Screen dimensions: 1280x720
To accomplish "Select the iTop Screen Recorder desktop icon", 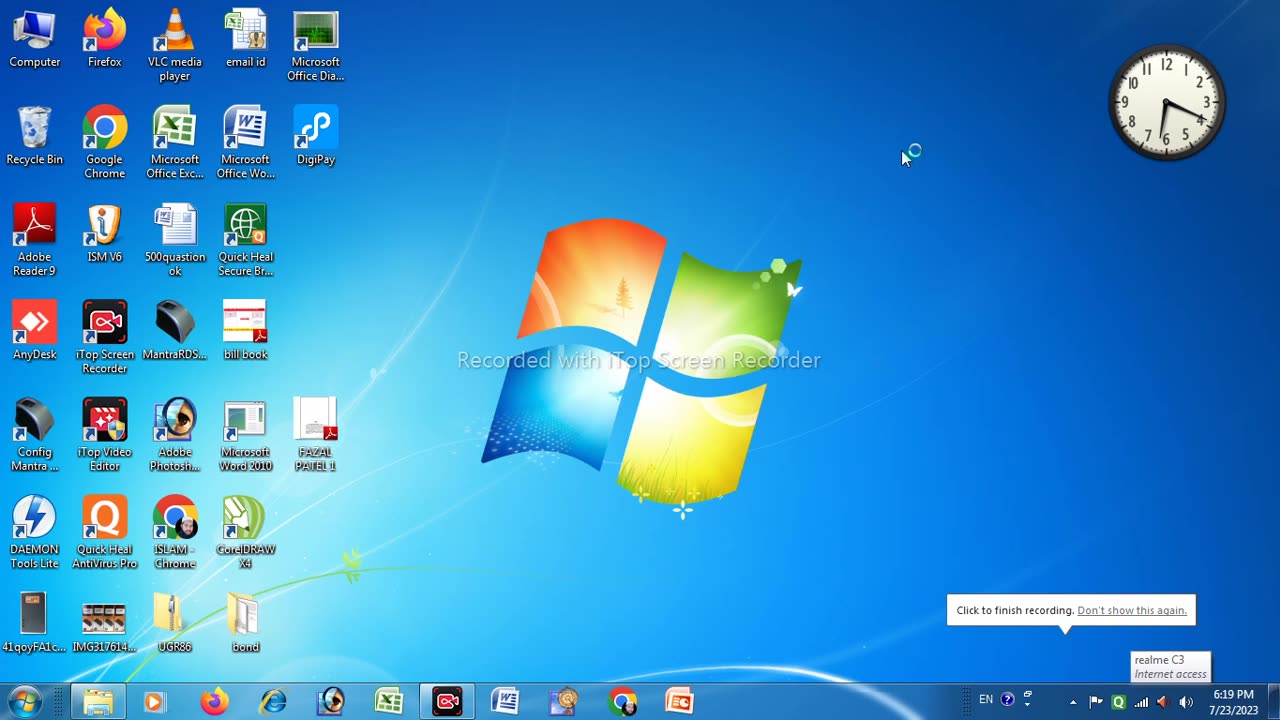I will pos(104,338).
